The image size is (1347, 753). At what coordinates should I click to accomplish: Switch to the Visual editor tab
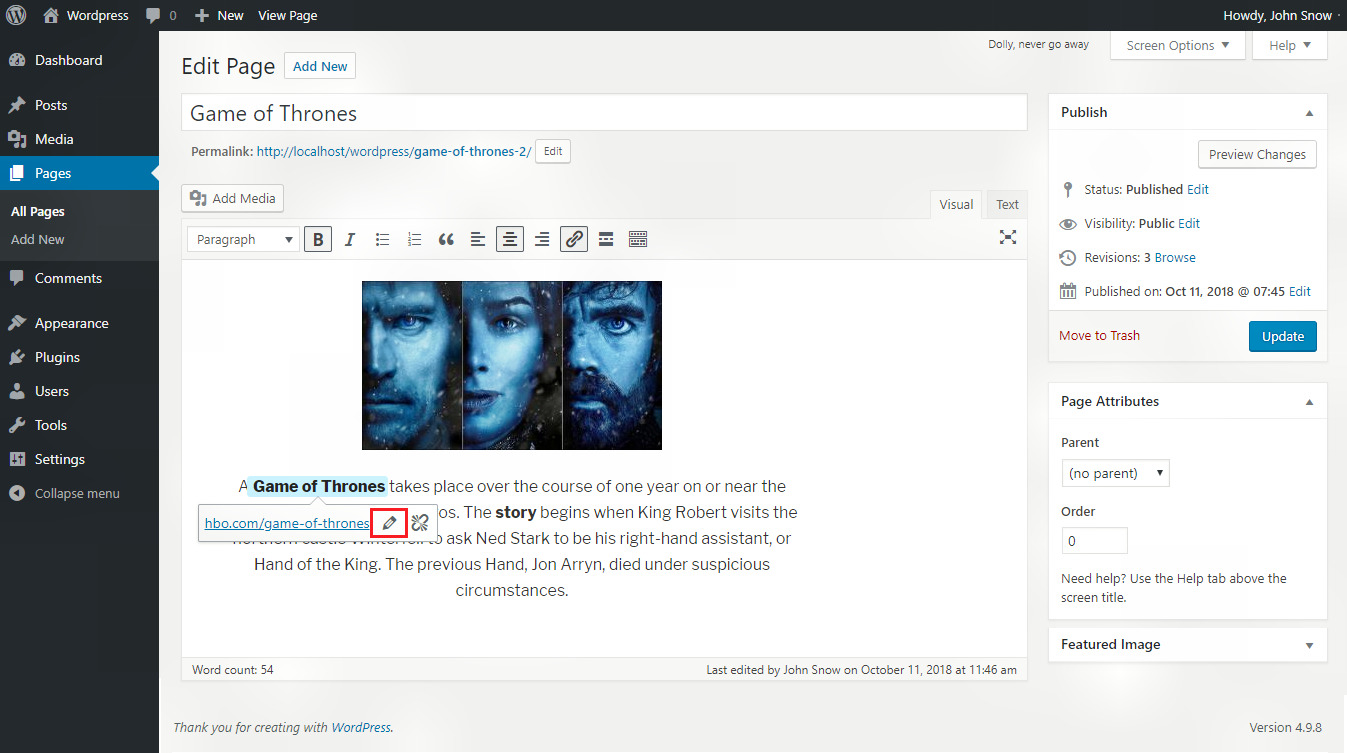[x=956, y=204]
